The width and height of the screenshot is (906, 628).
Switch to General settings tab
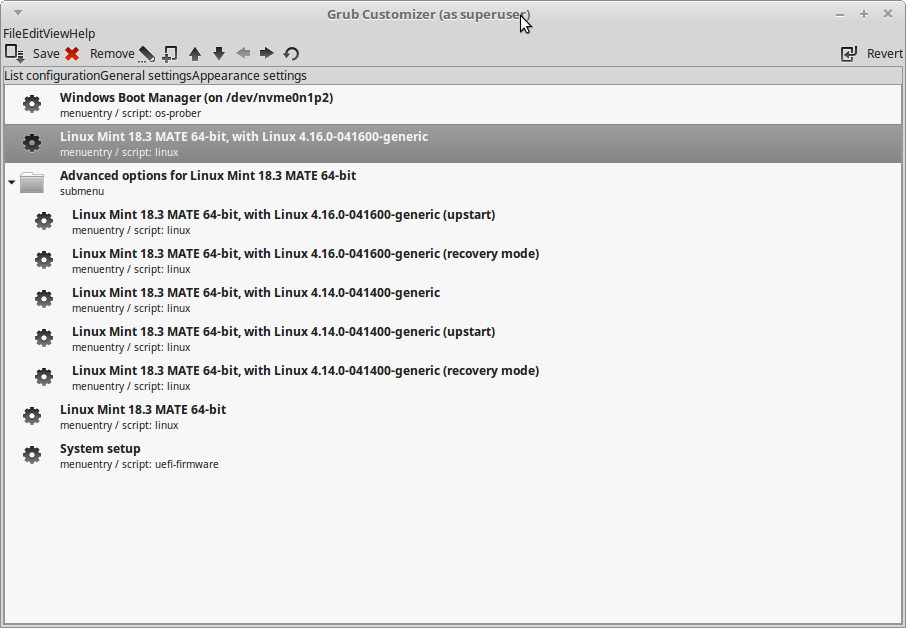click(145, 76)
